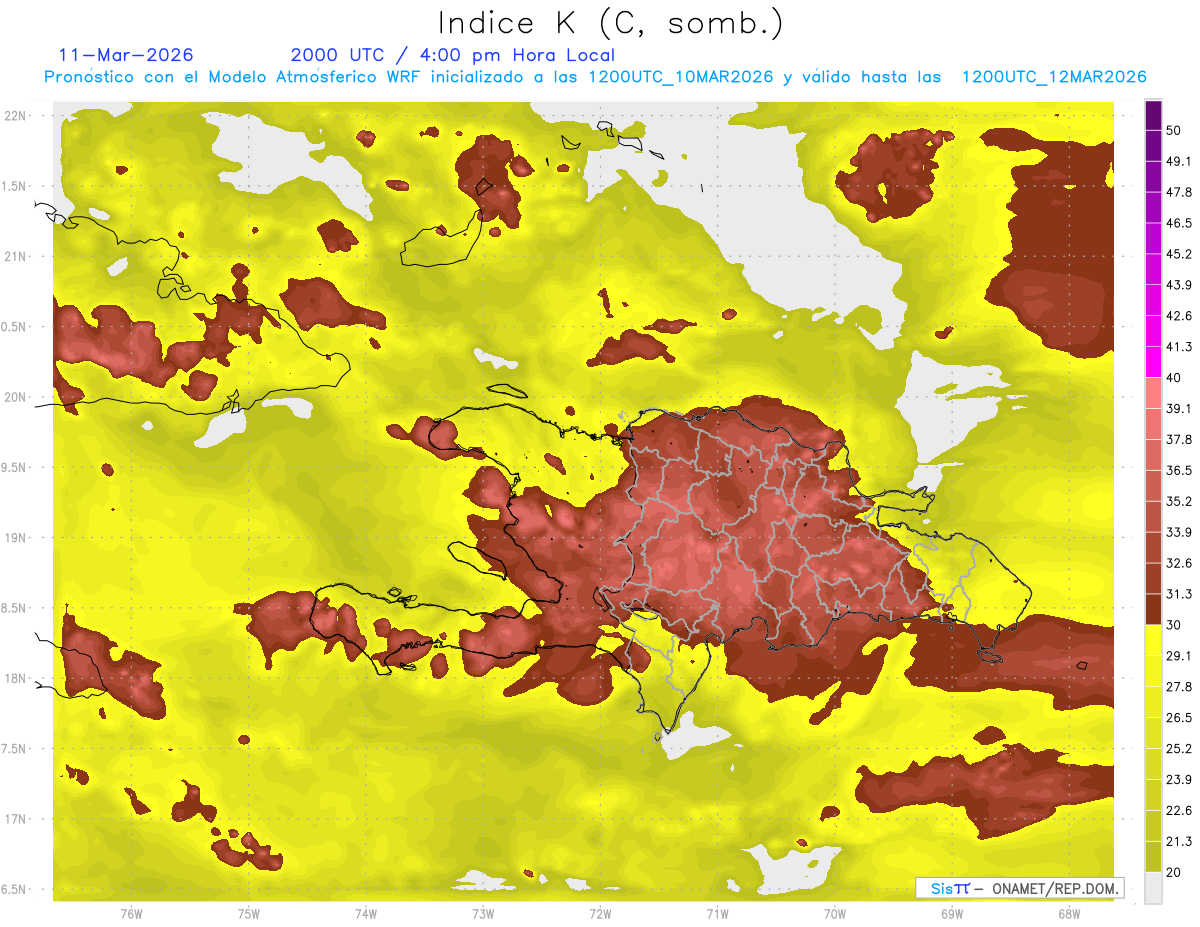
Task: Click the colorbar value 47.8
Action: pos(1178,192)
